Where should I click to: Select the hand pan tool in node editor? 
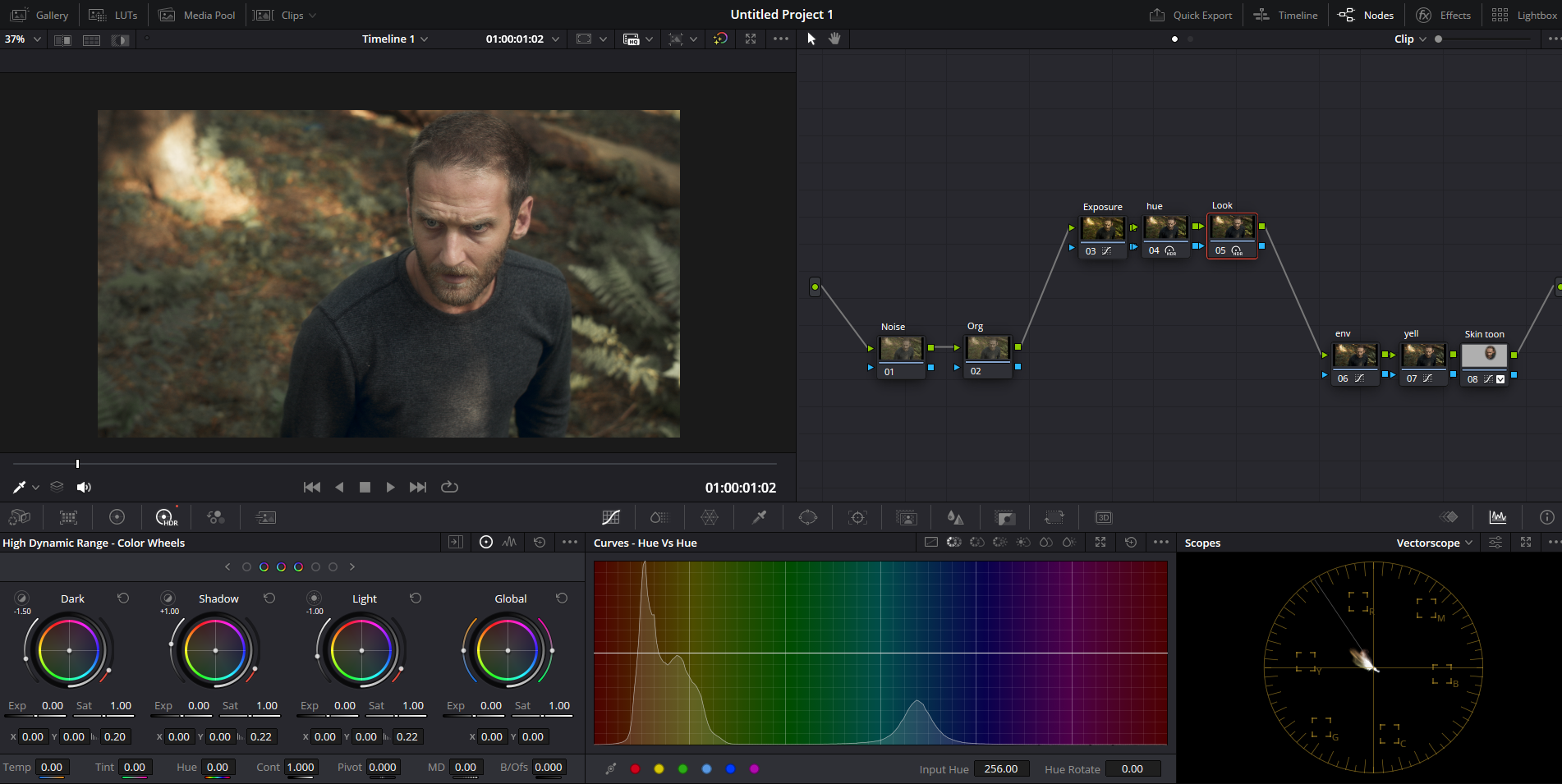click(834, 39)
